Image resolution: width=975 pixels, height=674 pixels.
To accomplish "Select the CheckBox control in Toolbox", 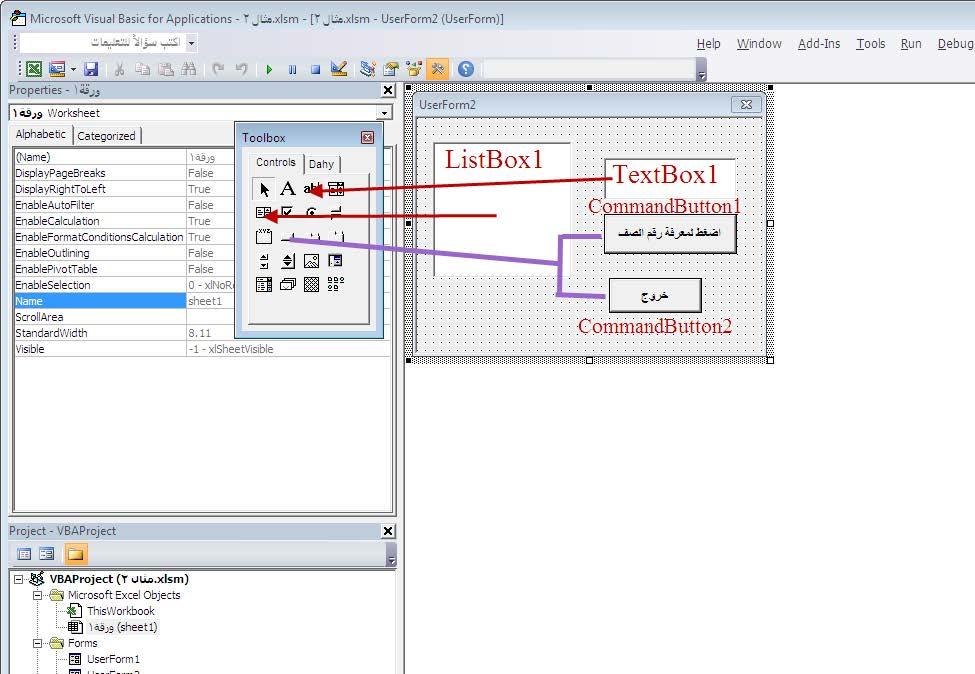I will tap(287, 213).
